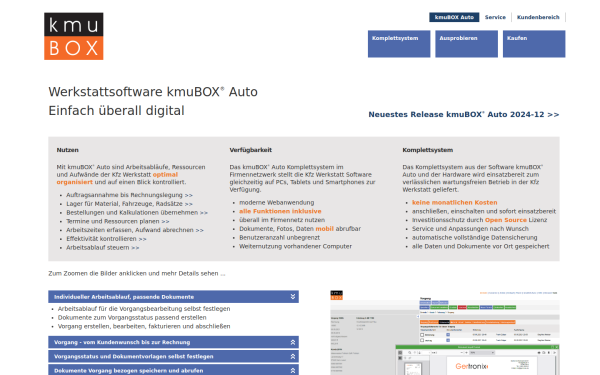Image resolution: width=600 pixels, height=375 pixels.
Task: Click 'Arbeitsablauf für die Vorgangsbearbeitung selbst festlegen' item
Action: tap(144, 309)
